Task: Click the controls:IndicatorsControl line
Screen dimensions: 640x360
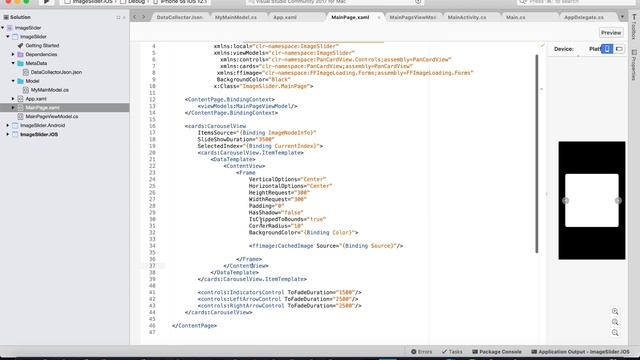Action: pyautogui.click(x=280, y=292)
